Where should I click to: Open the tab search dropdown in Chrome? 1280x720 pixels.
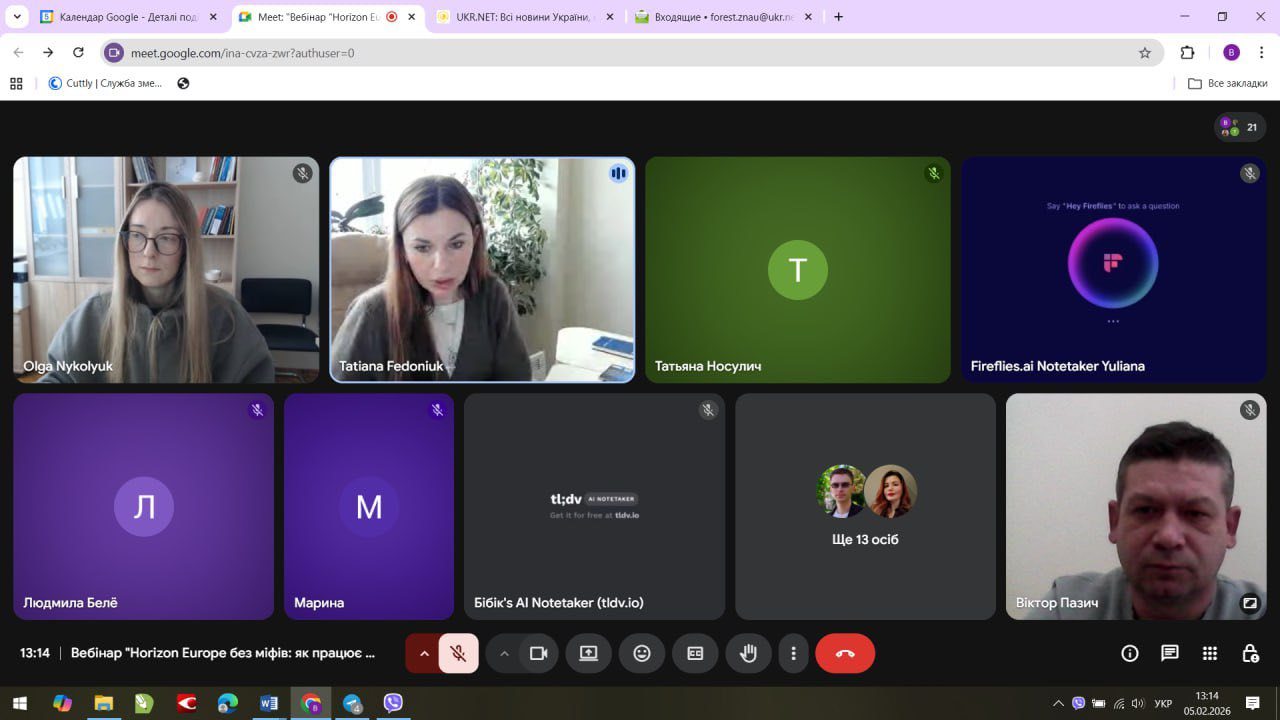tap(17, 17)
